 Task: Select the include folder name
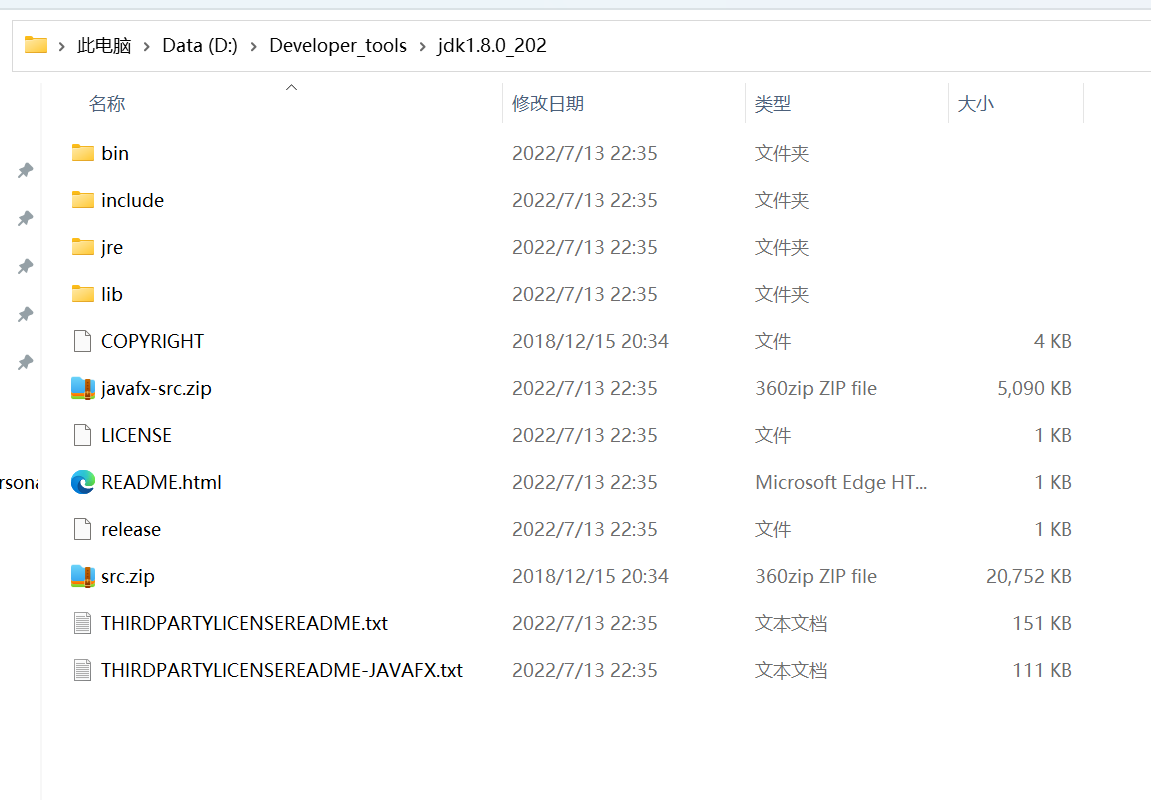click(133, 200)
